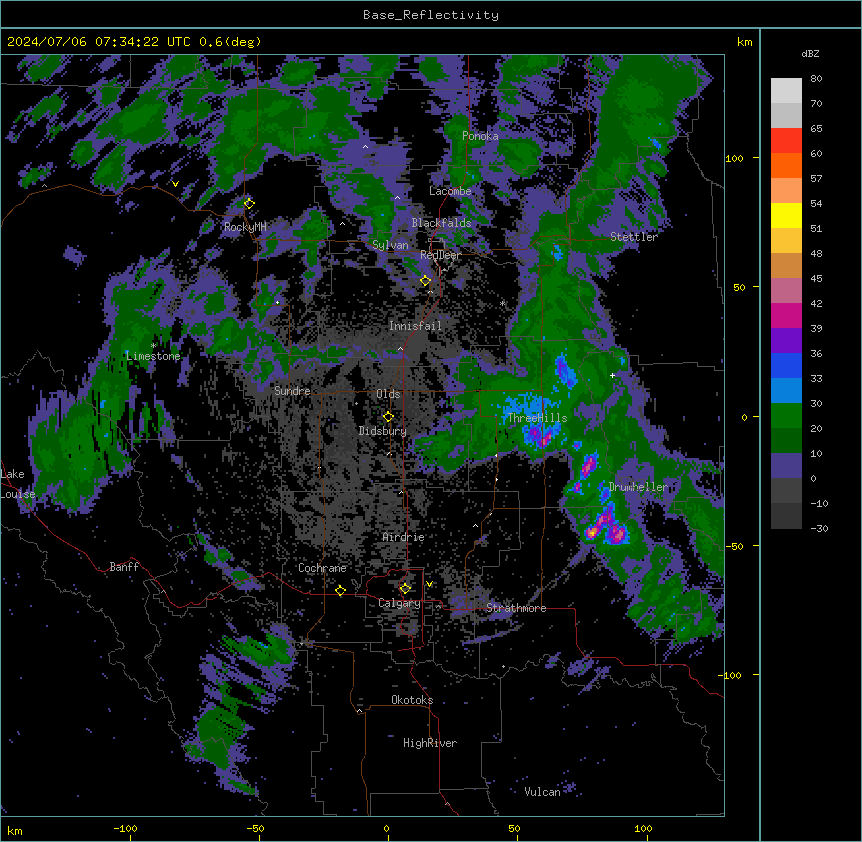This screenshot has height=842, width=862.
Task: Click the Vulcan label
Action: pyautogui.click(x=543, y=791)
